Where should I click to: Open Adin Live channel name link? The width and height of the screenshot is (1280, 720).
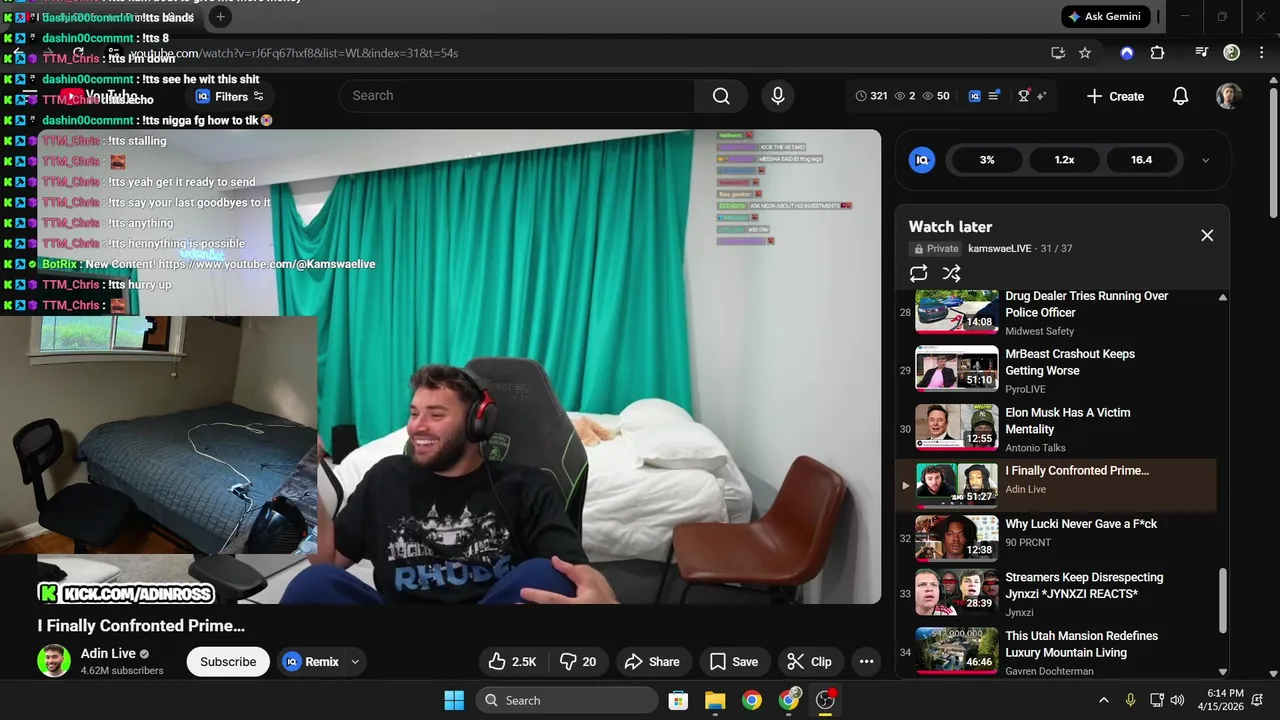tap(108, 654)
